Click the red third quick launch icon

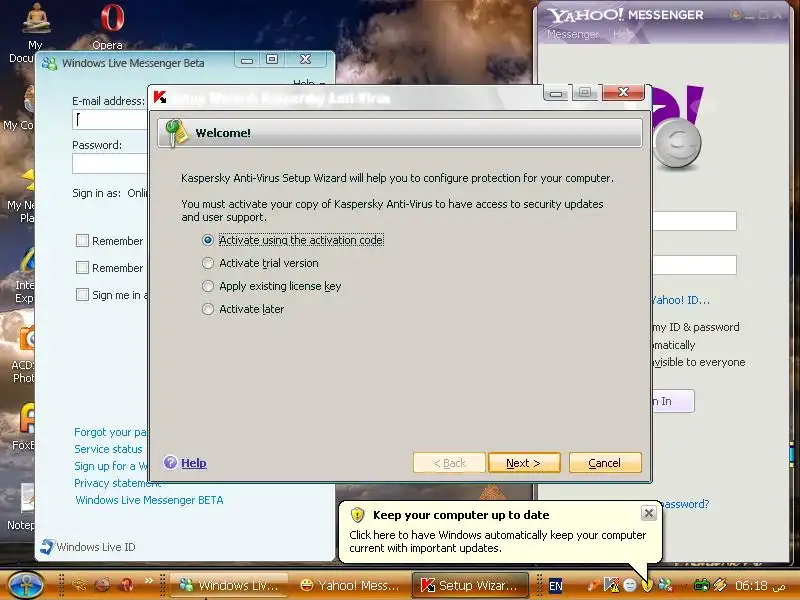pyautogui.click(x=126, y=585)
